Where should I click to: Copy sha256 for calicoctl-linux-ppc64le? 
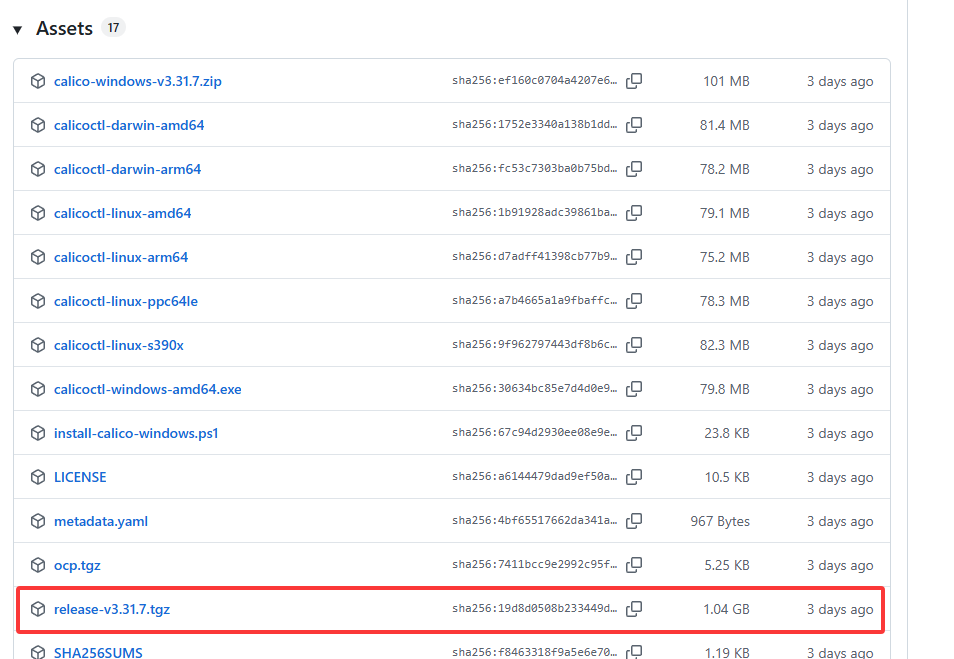[634, 301]
